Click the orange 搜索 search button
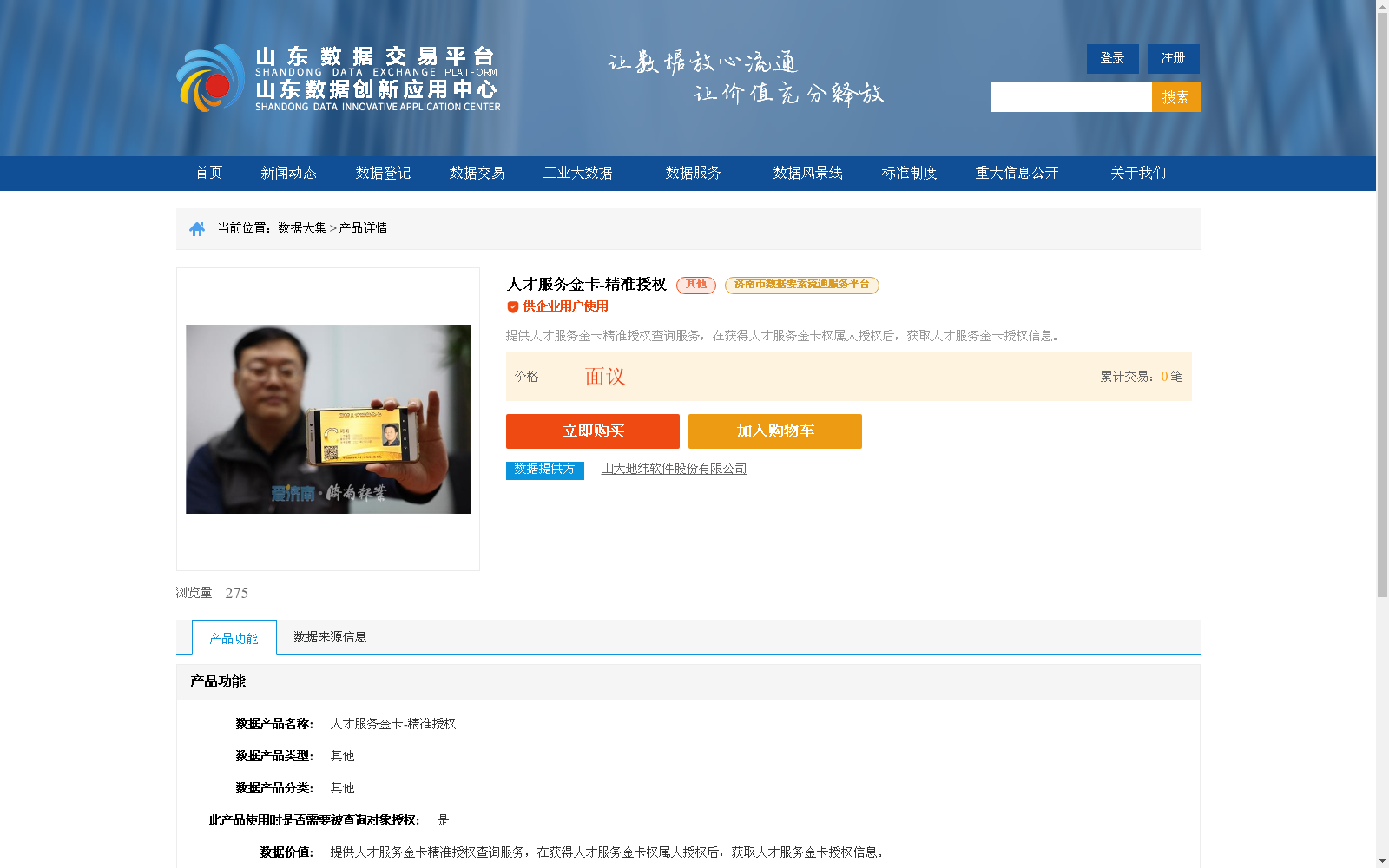The width and height of the screenshot is (1389, 868). point(1175,96)
